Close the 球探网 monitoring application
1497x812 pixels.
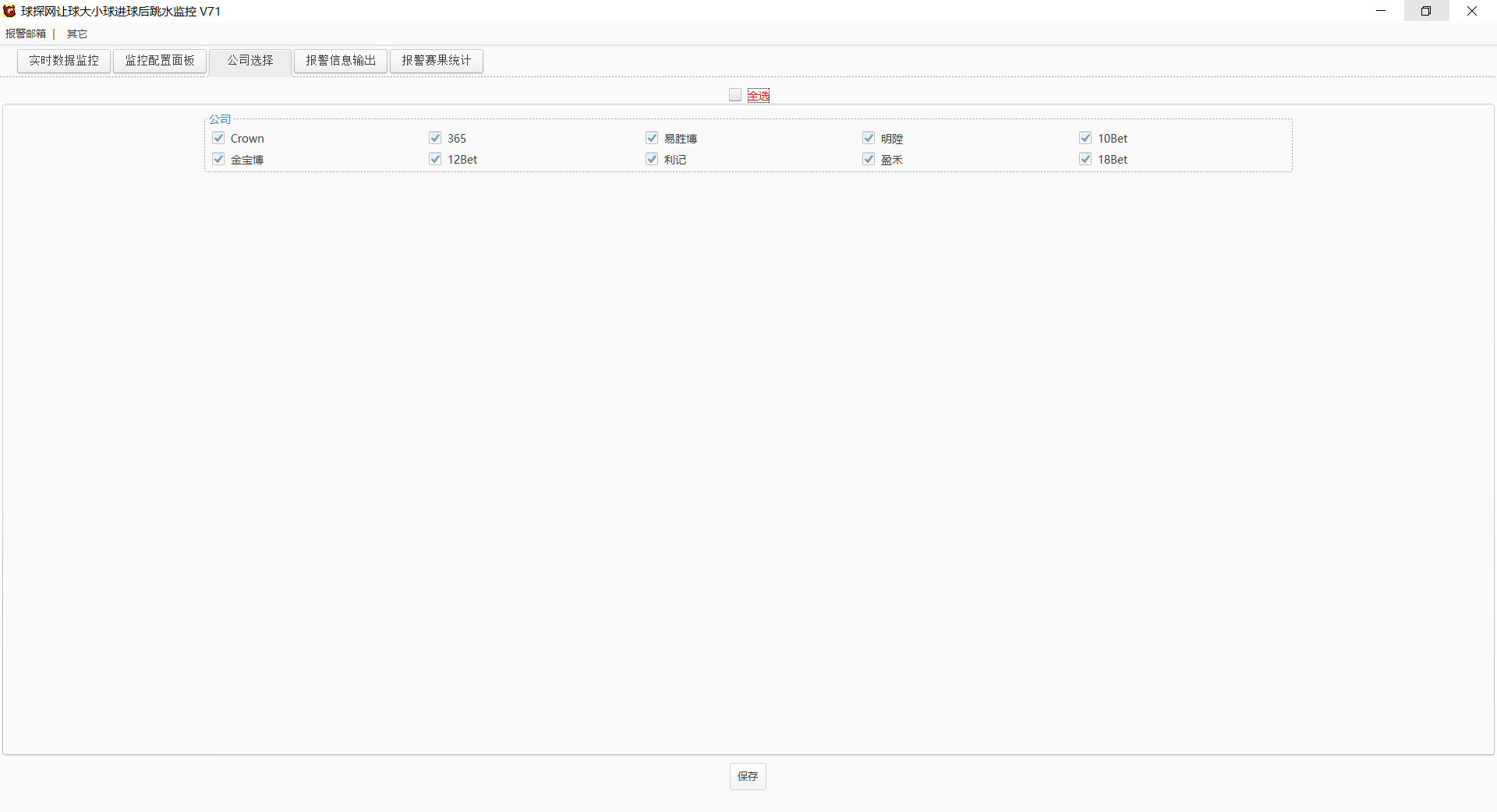tap(1472, 11)
